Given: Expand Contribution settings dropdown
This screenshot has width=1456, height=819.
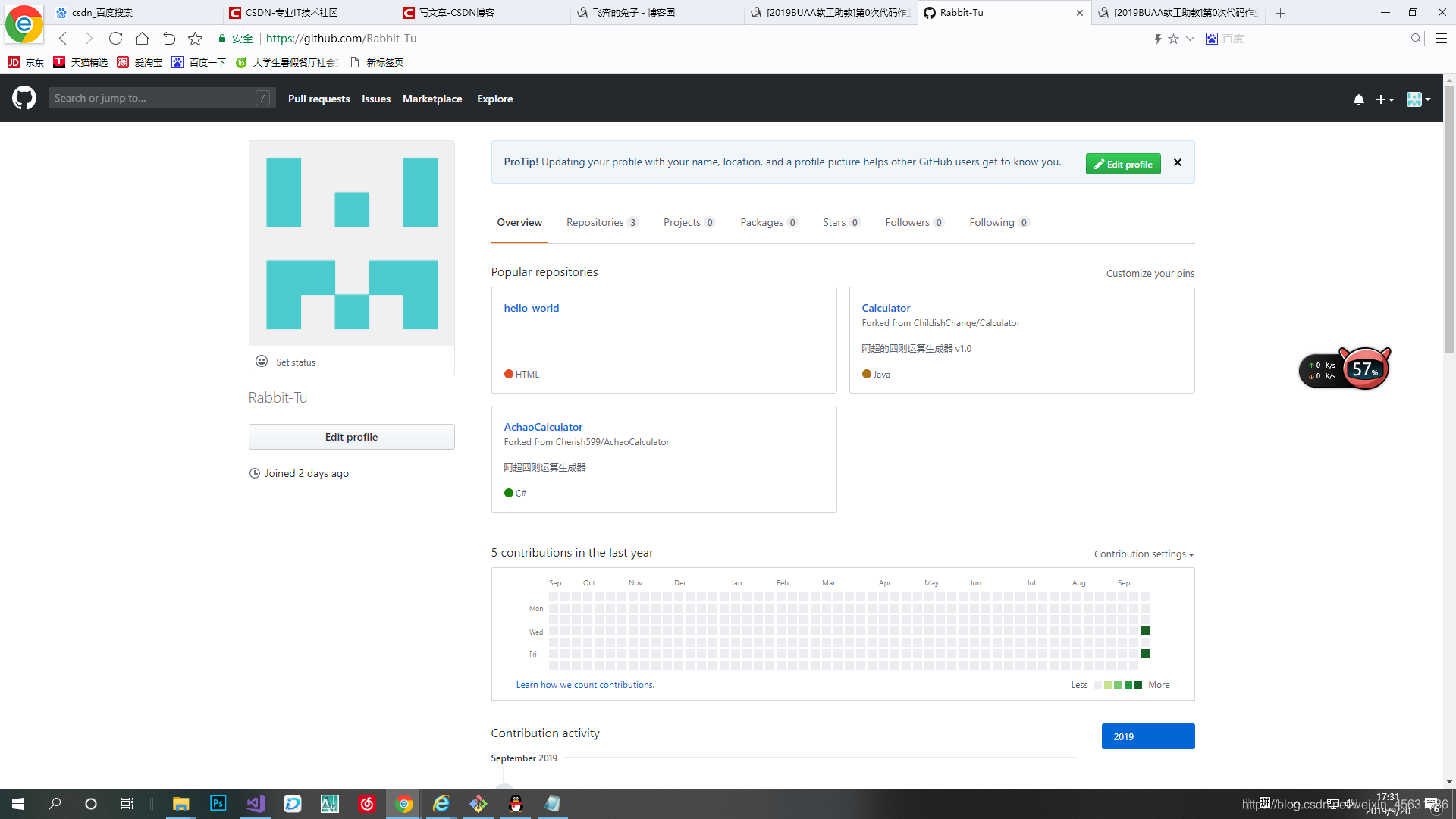Looking at the screenshot, I should 1144,554.
